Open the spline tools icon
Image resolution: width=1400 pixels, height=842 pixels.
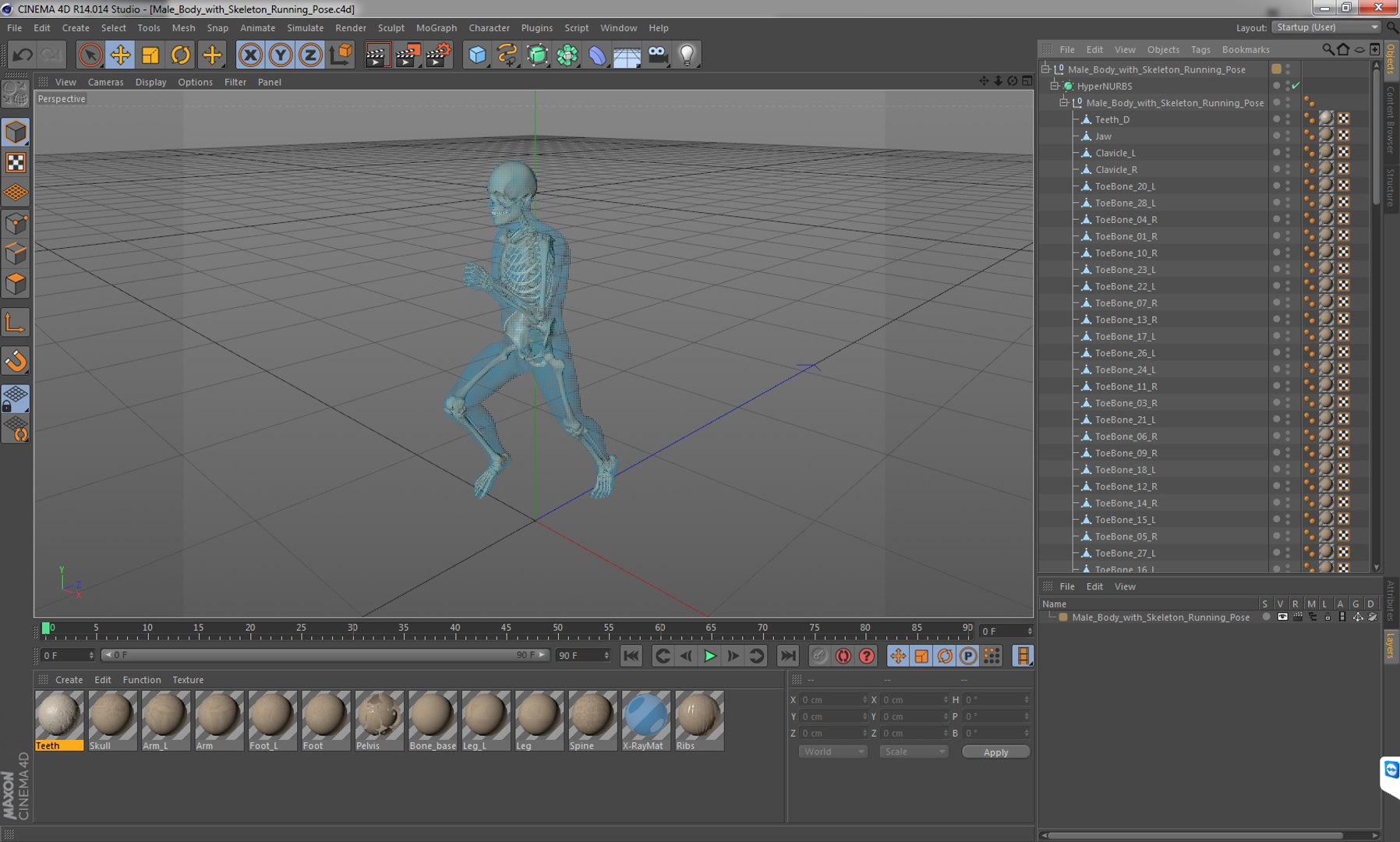pos(507,55)
